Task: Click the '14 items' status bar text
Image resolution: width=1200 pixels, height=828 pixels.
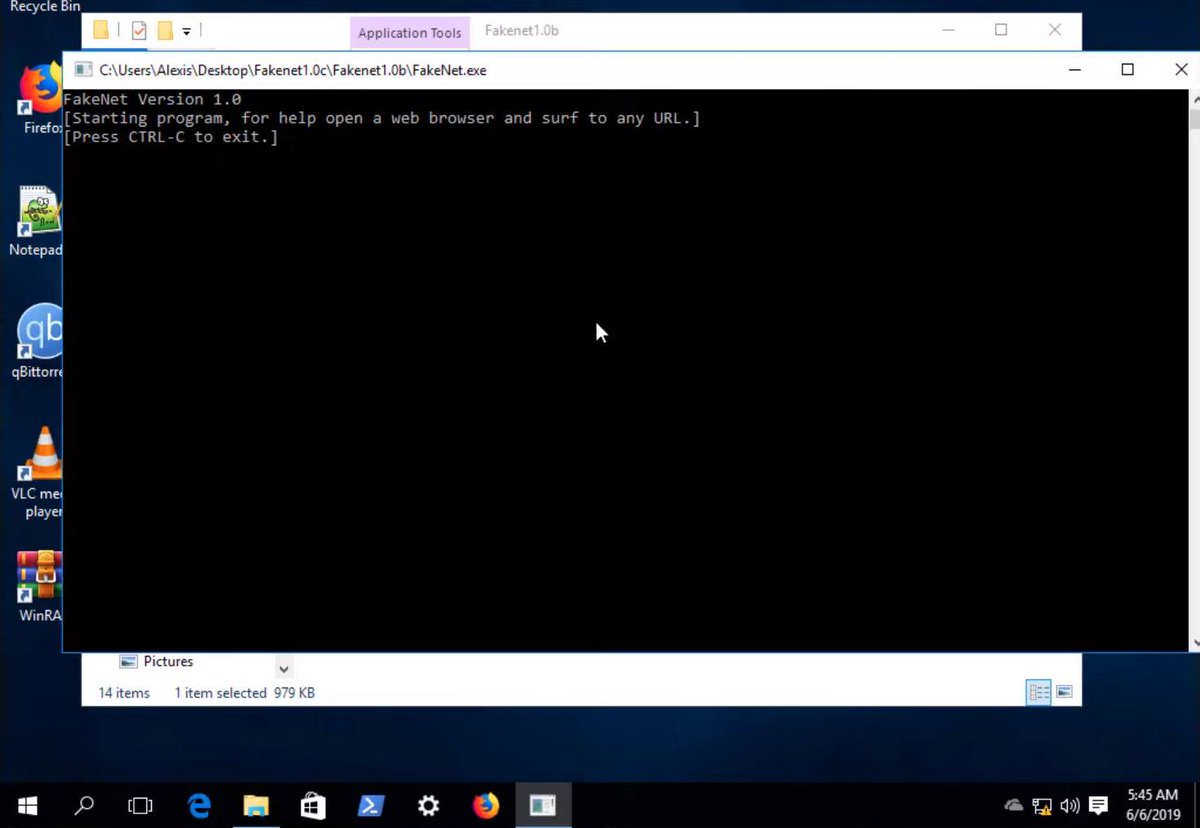Action: click(x=124, y=692)
